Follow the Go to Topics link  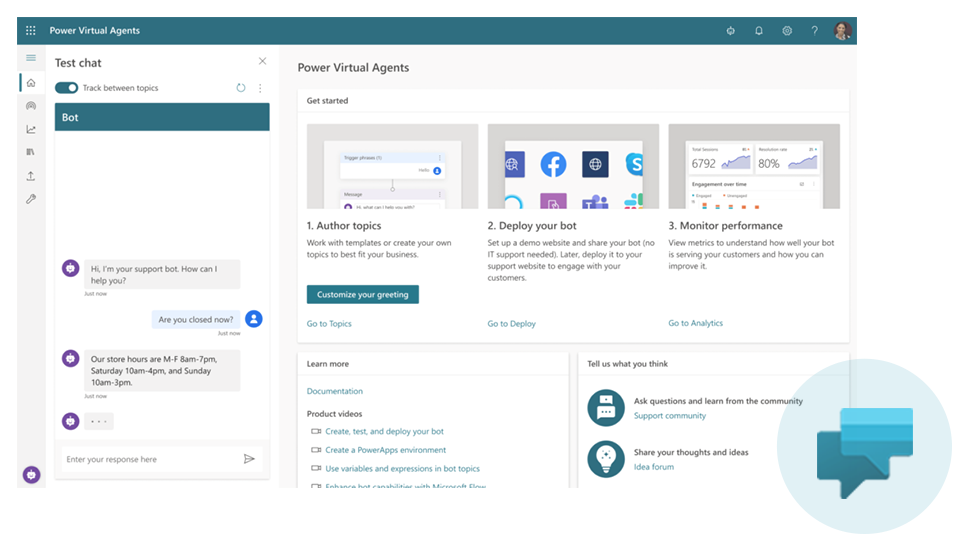point(329,324)
